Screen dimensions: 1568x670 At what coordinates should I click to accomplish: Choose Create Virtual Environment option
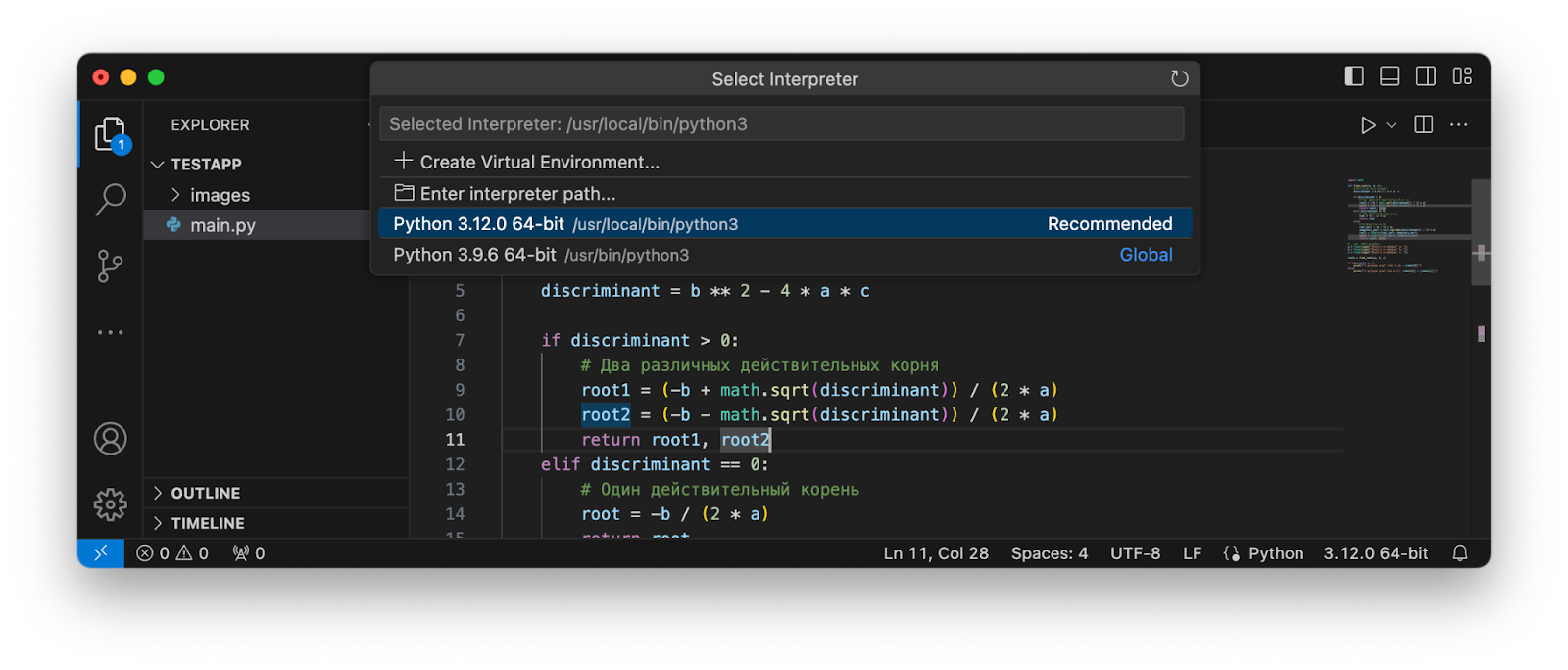coord(785,162)
